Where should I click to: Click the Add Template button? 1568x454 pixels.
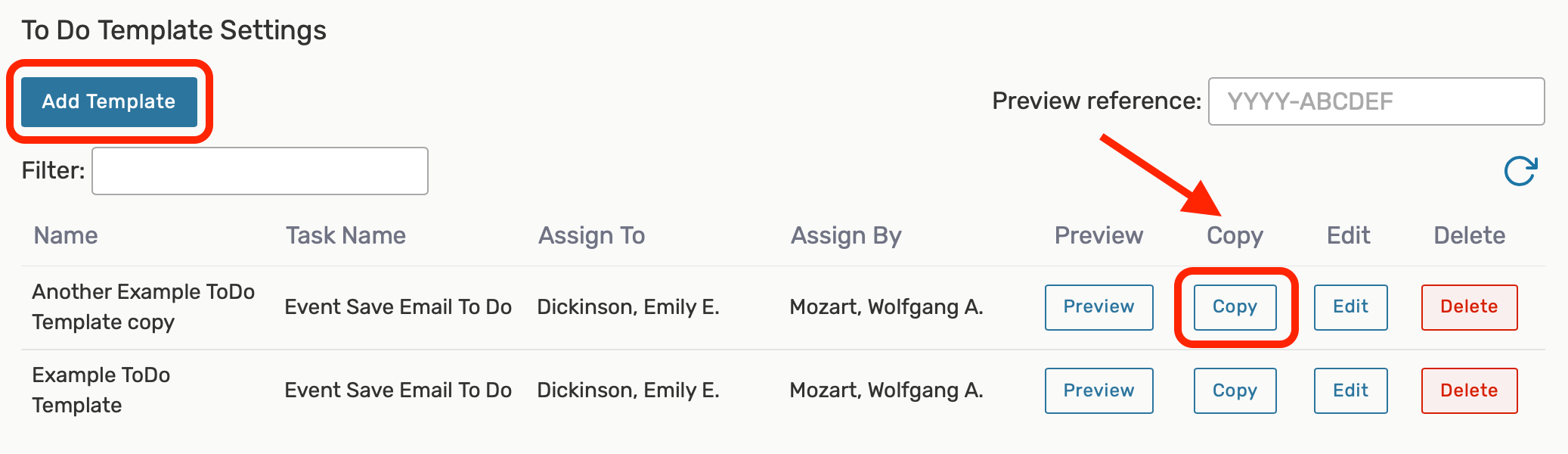pos(109,101)
